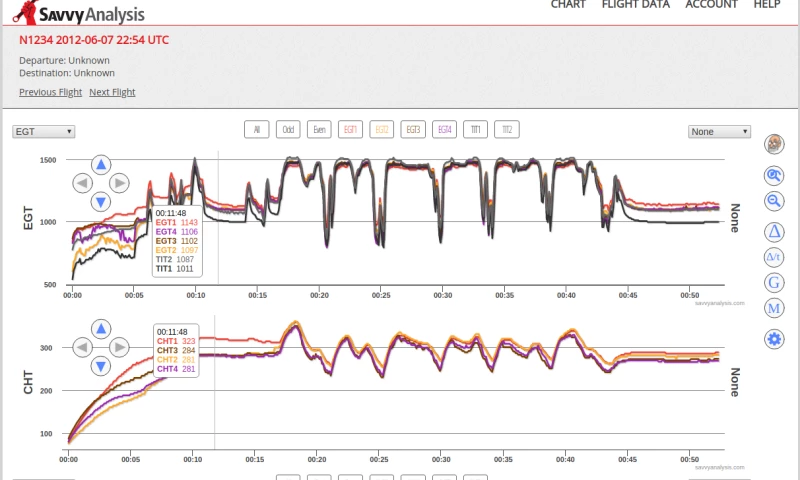800x480 pixels.
Task: Follow the Previous Flight link
Action: point(50,92)
